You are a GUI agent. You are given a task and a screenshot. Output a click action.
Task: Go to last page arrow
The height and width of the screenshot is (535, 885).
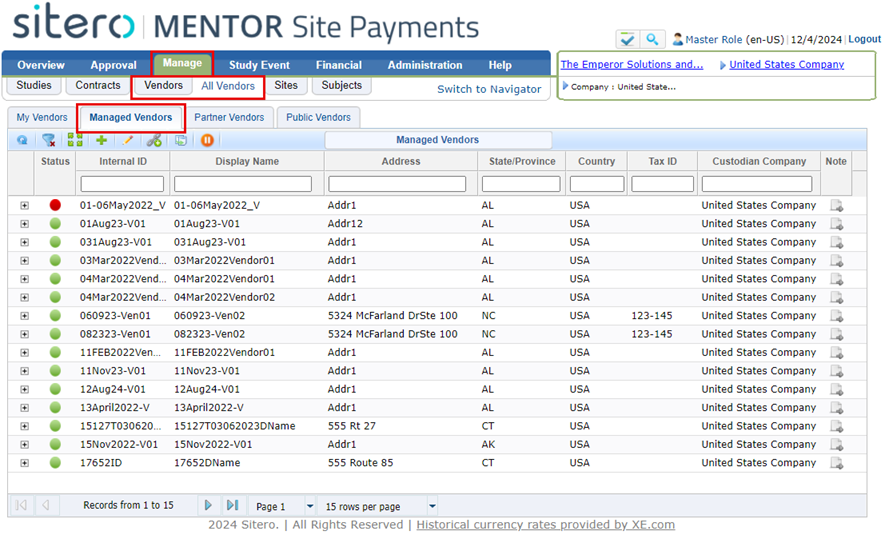tap(233, 505)
